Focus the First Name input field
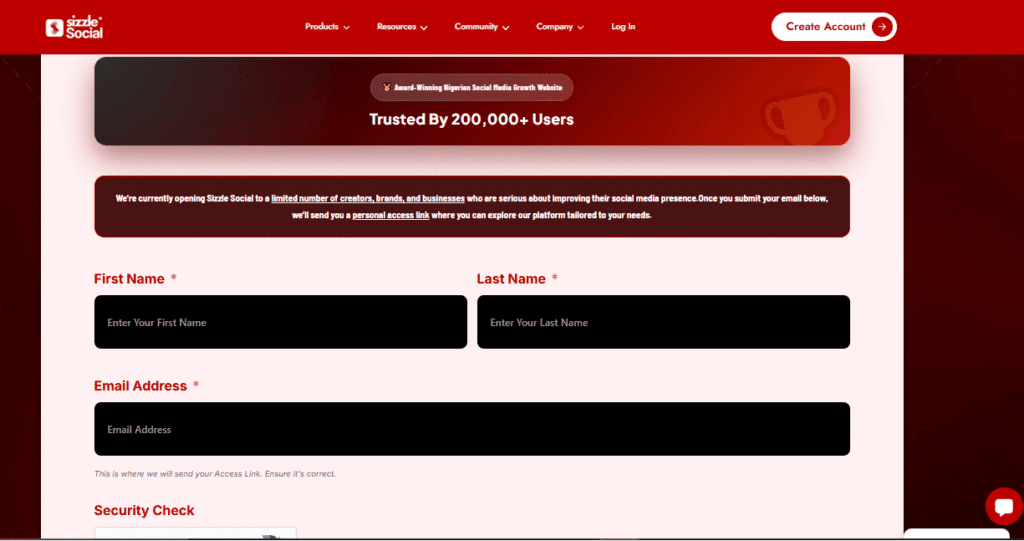 coord(281,322)
